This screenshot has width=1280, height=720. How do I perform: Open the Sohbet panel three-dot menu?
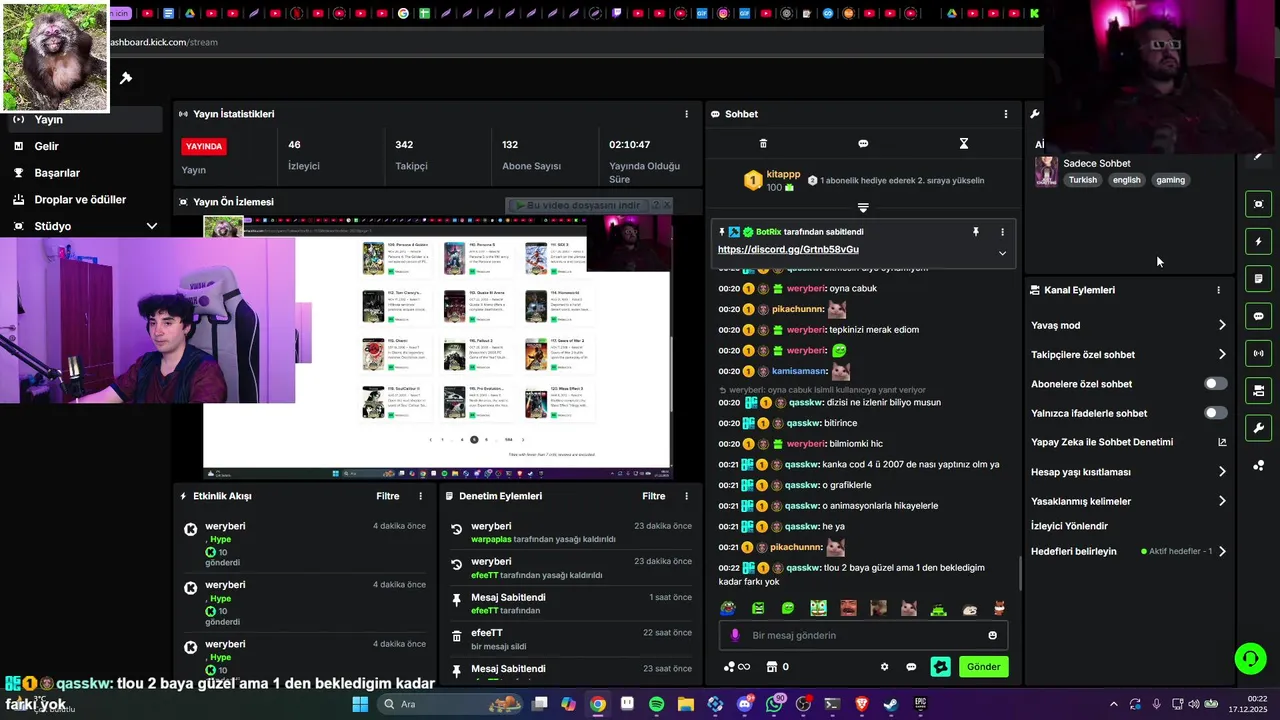(1006, 114)
